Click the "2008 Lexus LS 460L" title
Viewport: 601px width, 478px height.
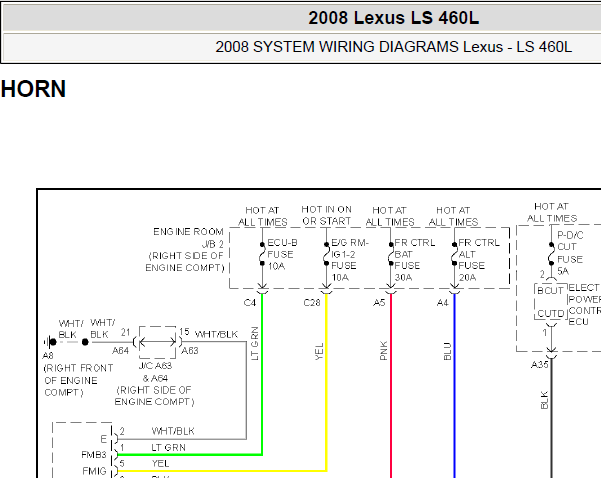click(x=394, y=18)
